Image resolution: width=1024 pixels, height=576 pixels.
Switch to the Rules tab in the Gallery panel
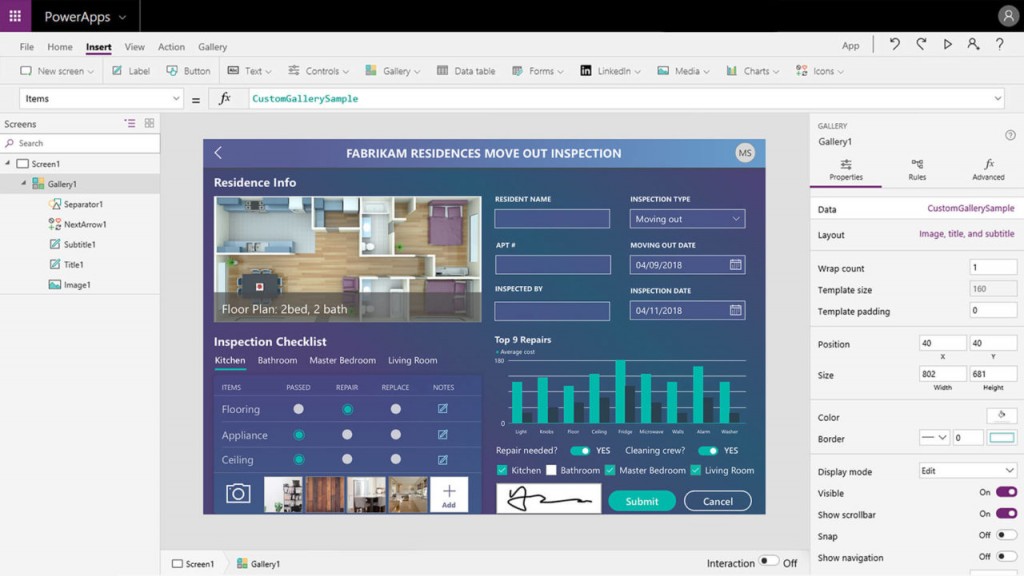point(916,171)
